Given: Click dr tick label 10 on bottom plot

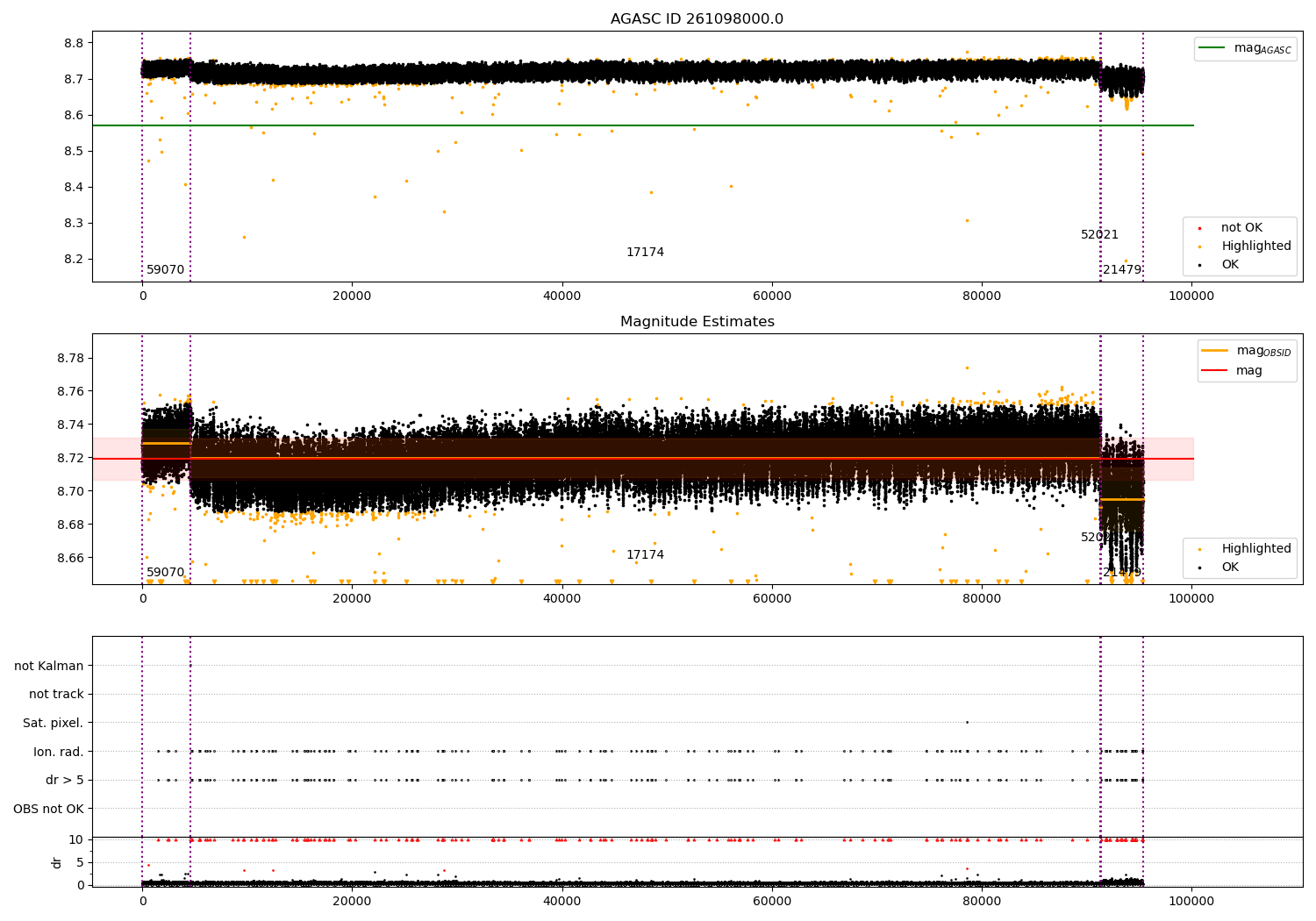Looking at the screenshot, I should coord(76,839).
